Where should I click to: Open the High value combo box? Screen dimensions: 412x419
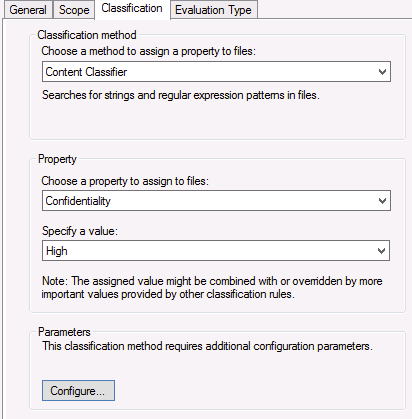216,251
